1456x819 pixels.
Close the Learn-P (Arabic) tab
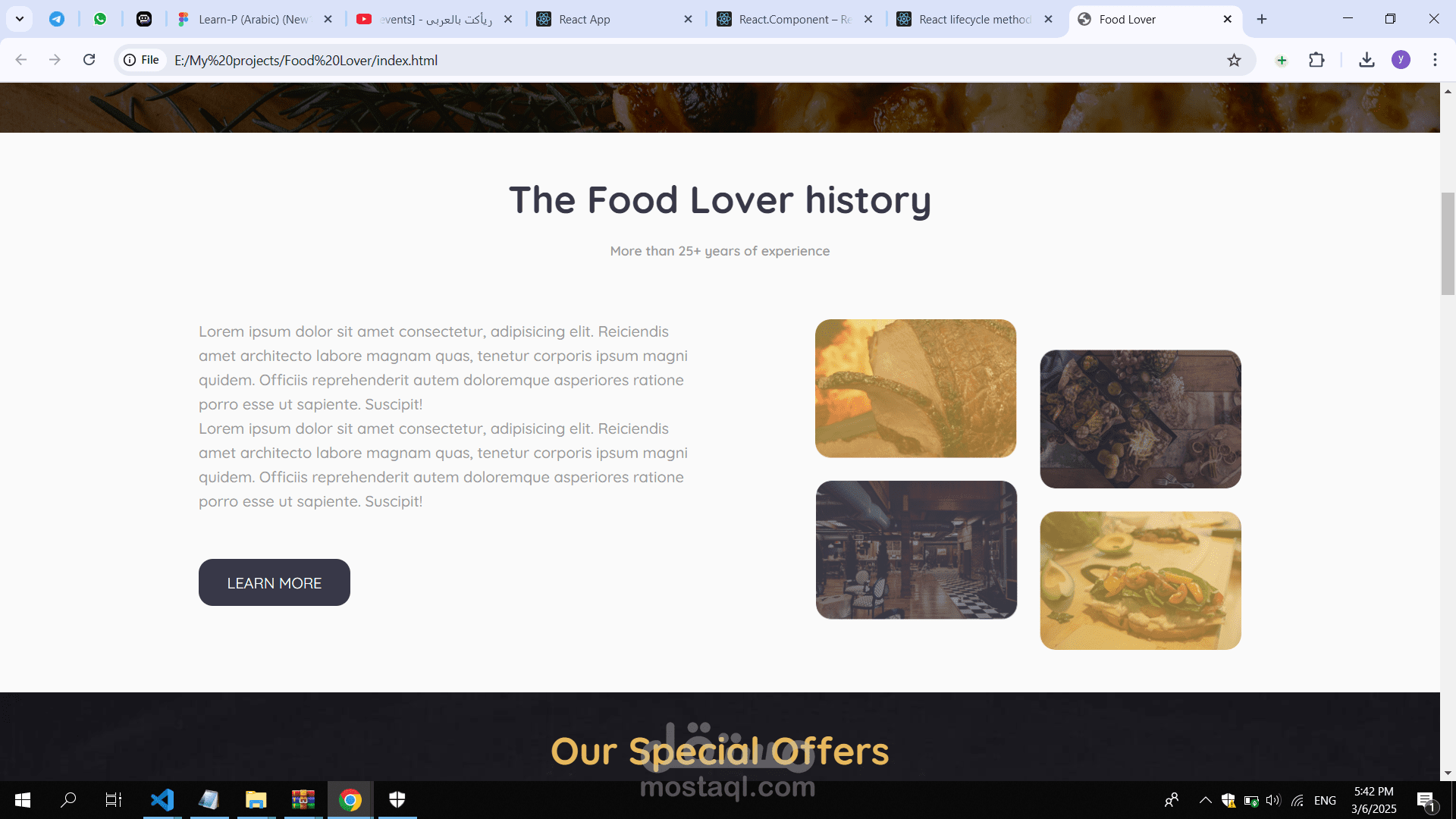pyautogui.click(x=328, y=19)
